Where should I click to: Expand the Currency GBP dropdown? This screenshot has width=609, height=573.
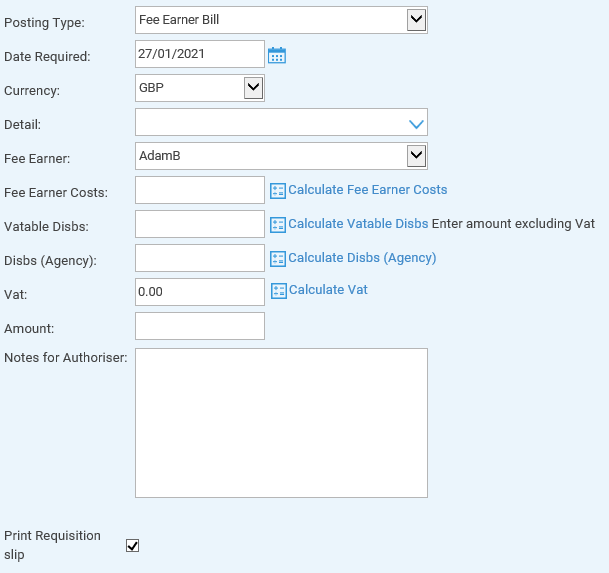[200, 88]
